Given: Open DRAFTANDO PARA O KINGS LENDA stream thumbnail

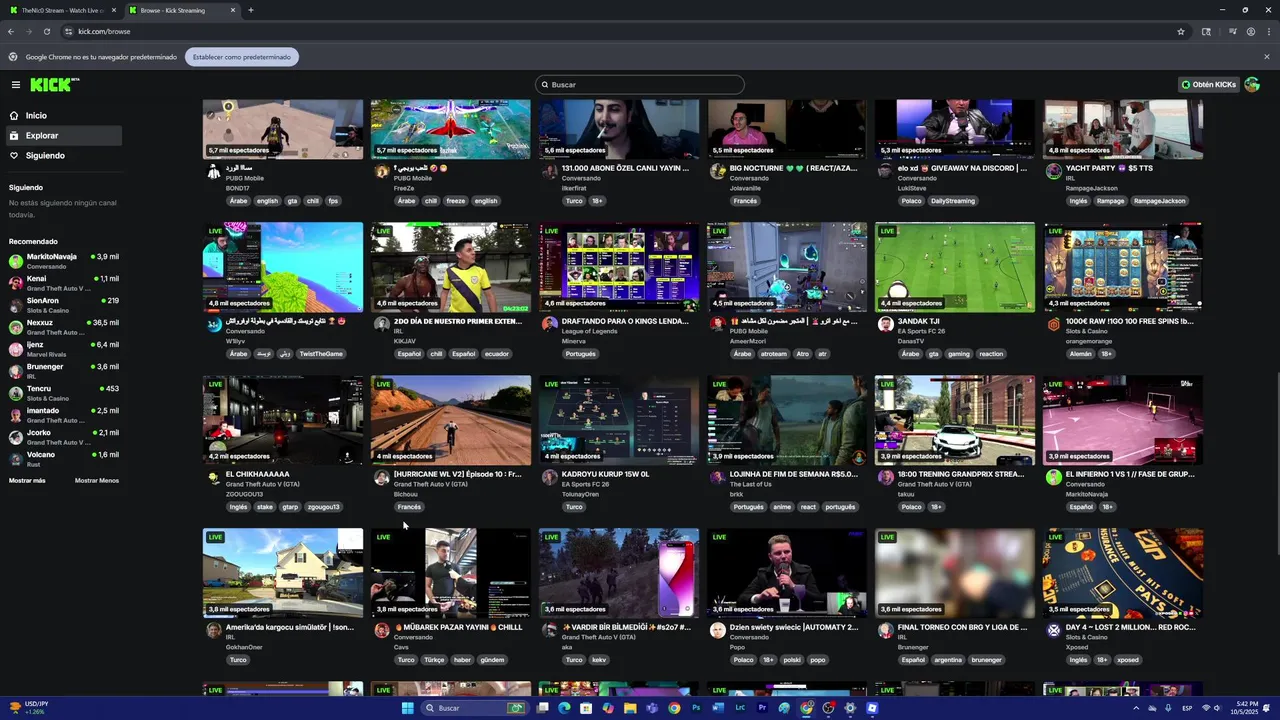Looking at the screenshot, I should point(619,267).
